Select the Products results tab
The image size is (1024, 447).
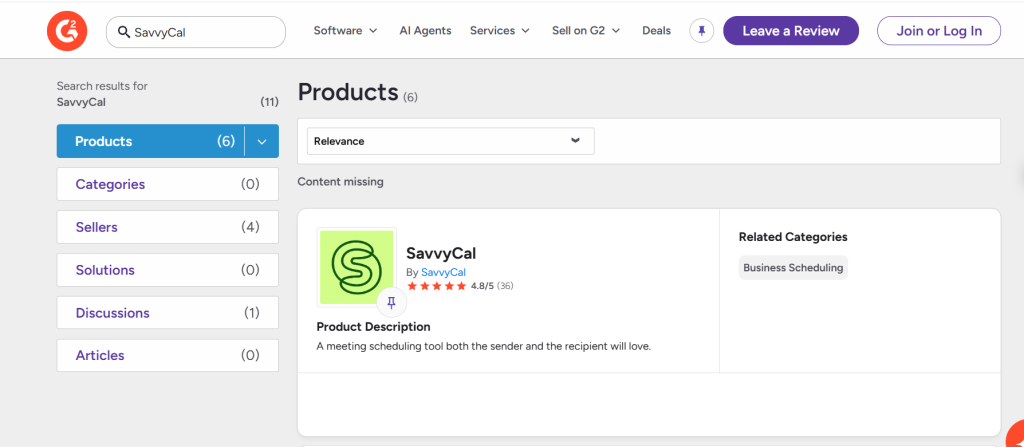(x=151, y=141)
